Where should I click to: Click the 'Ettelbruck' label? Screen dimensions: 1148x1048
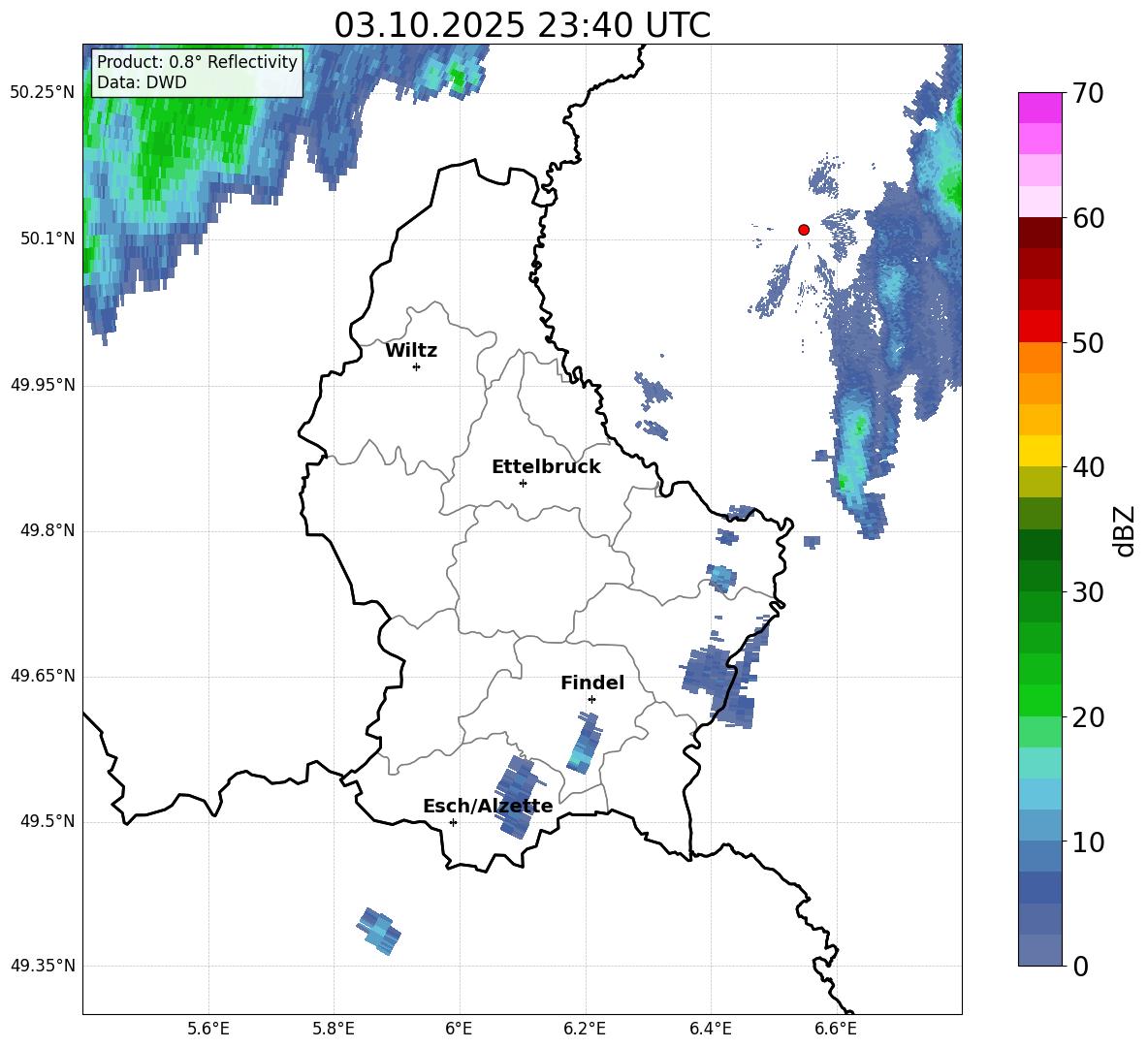(x=546, y=467)
